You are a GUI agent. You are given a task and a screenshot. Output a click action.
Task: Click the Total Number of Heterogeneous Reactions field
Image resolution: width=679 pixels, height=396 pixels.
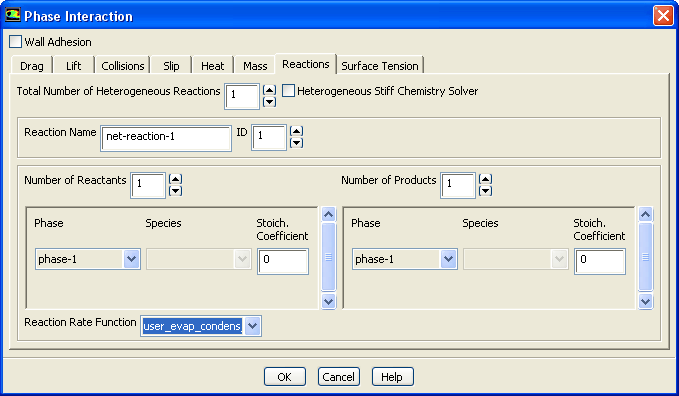[x=242, y=96]
